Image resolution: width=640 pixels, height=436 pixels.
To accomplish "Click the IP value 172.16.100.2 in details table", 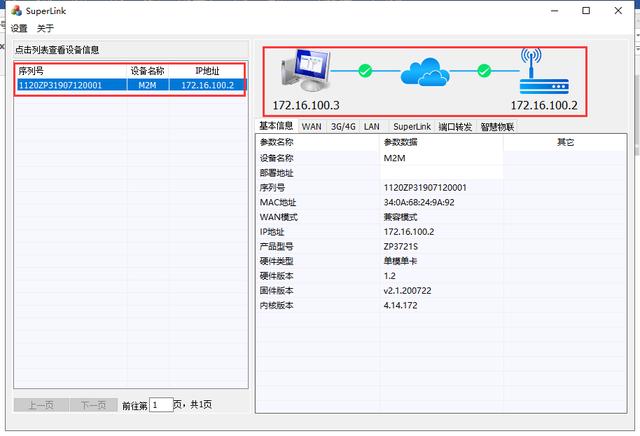I will tap(409, 232).
